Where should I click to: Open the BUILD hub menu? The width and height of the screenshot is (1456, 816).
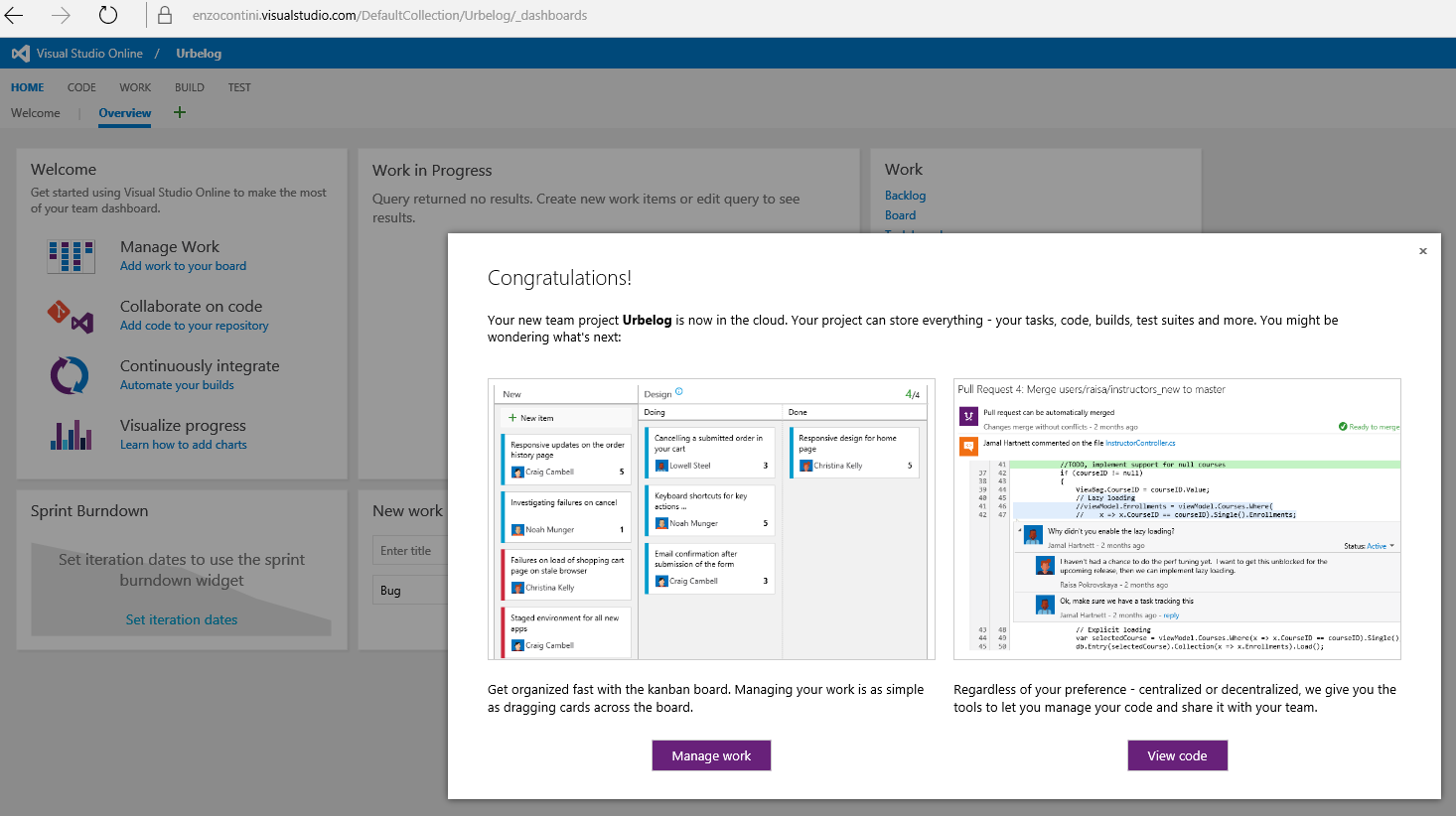[189, 87]
